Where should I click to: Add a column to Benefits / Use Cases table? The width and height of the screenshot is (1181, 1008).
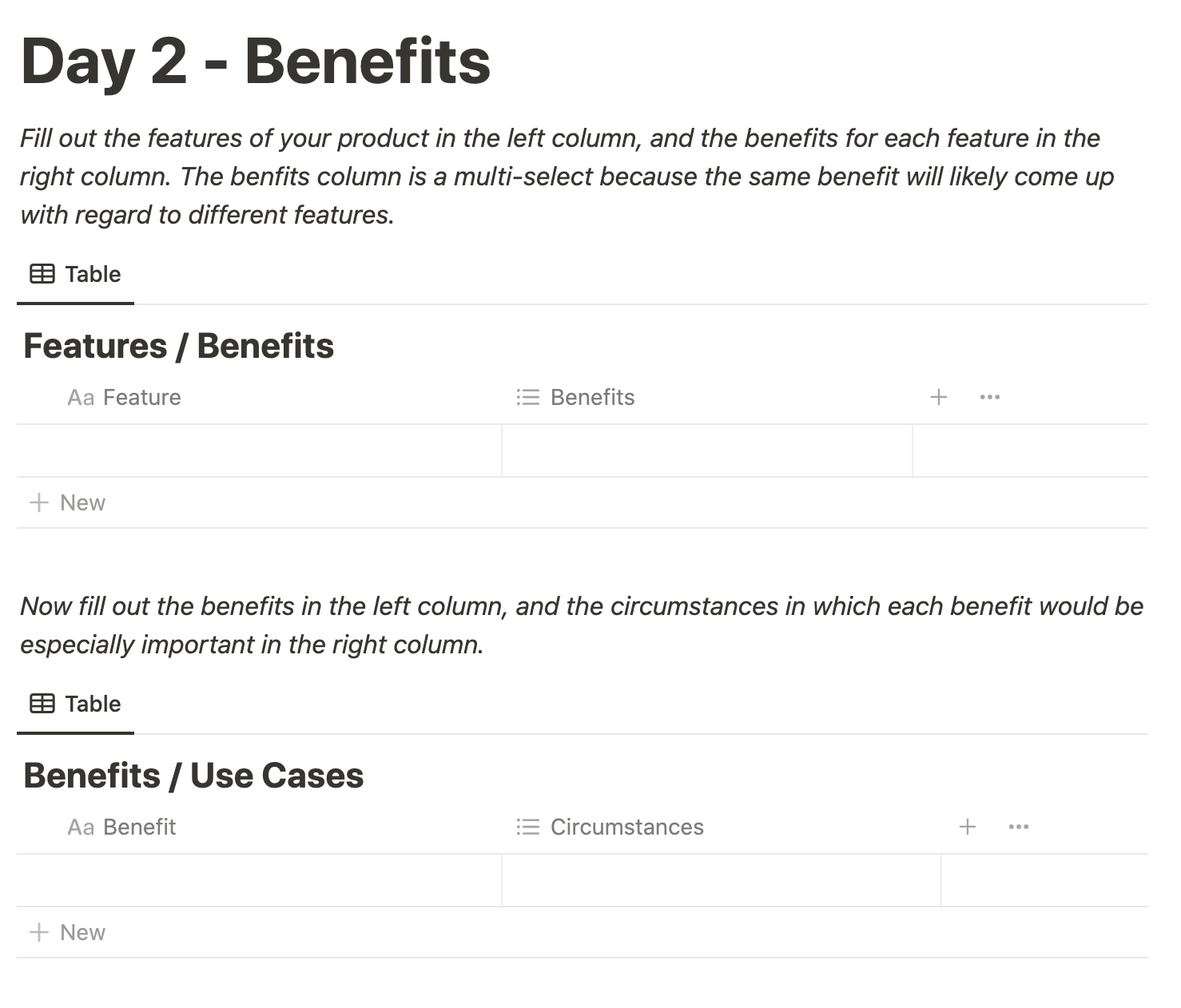tap(968, 827)
